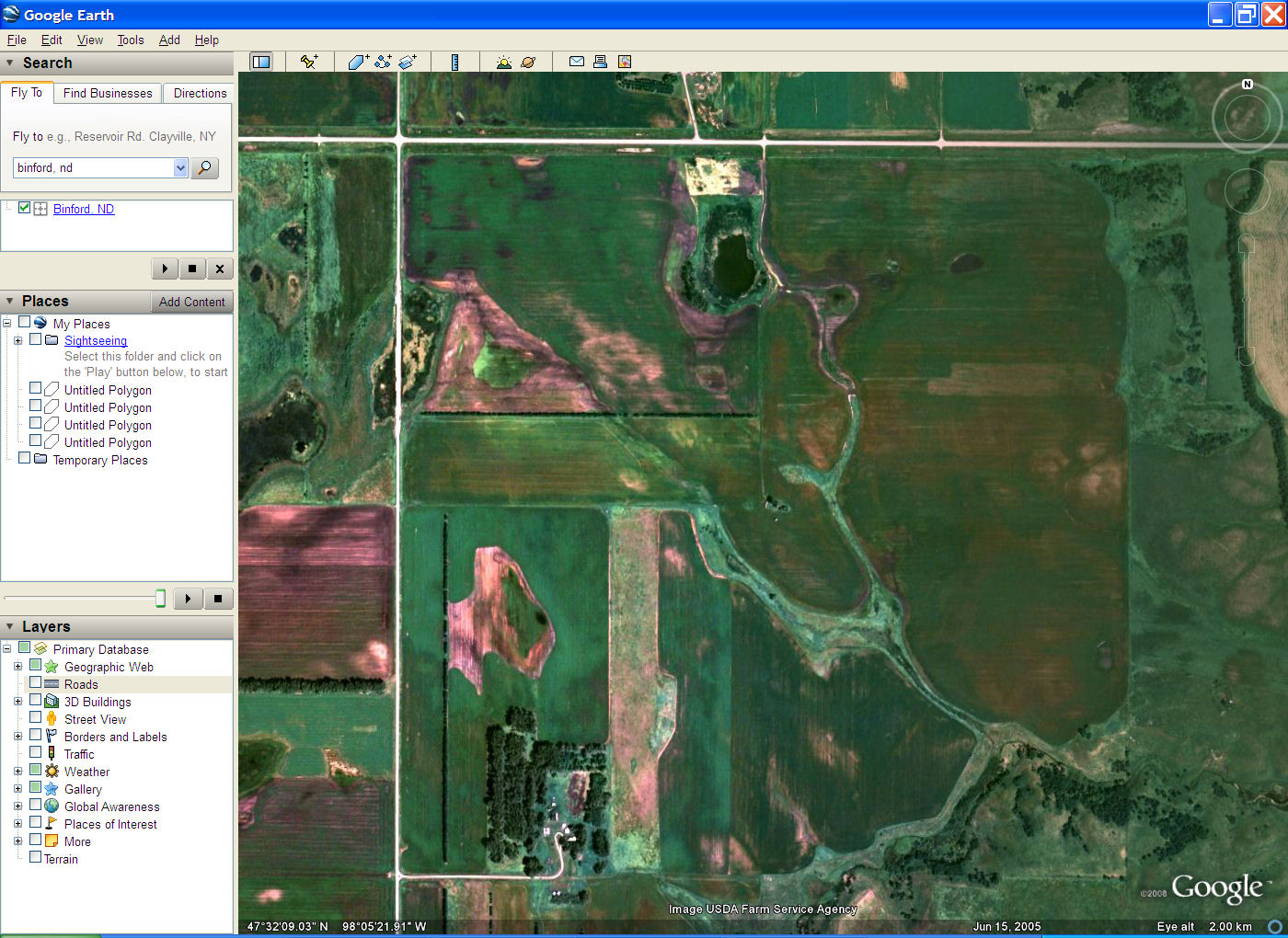The height and width of the screenshot is (938, 1288).
Task: Click the Places of Interest flag icon
Action: (x=52, y=824)
